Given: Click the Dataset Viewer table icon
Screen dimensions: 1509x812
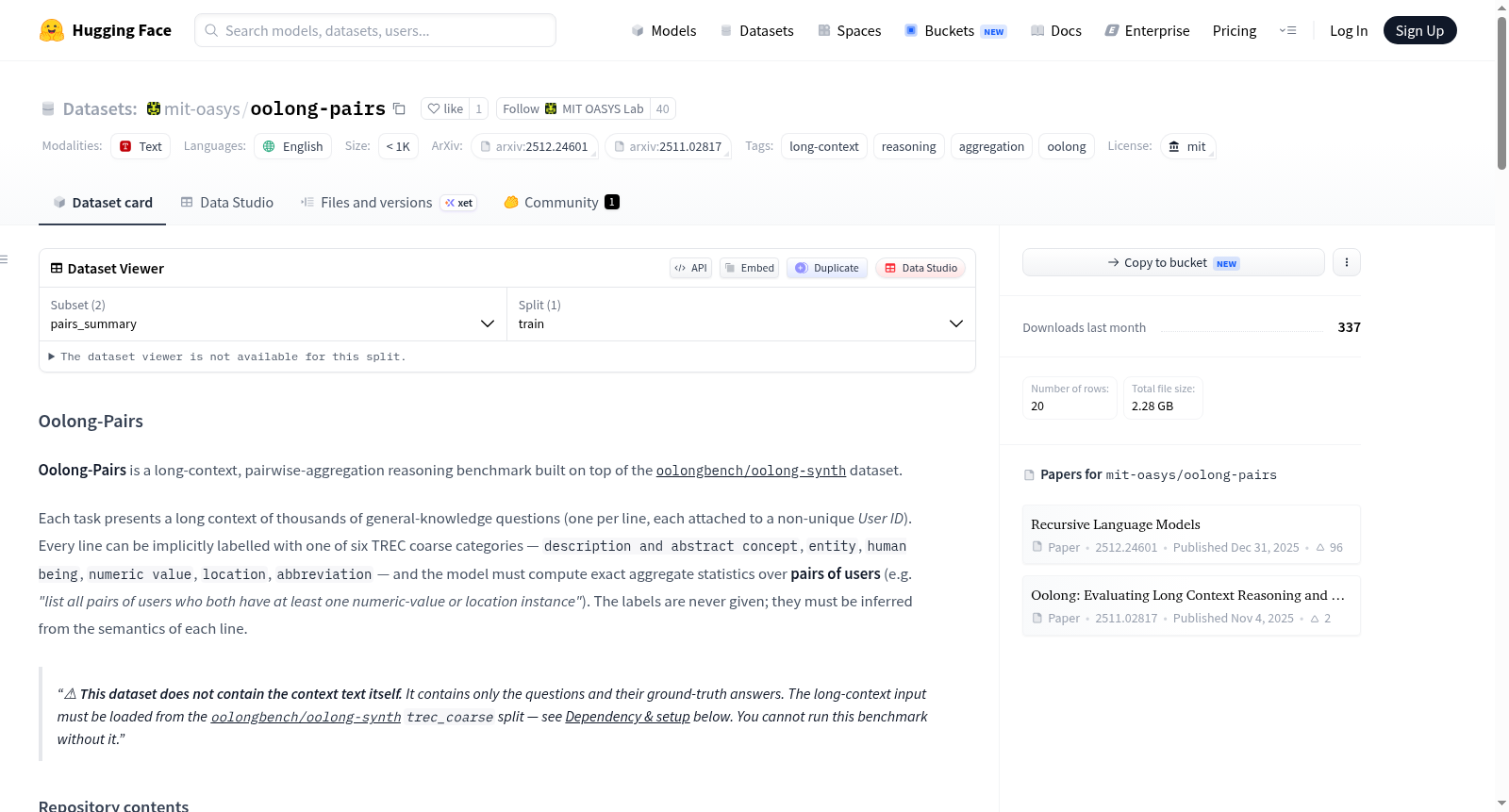Looking at the screenshot, I should [57, 268].
